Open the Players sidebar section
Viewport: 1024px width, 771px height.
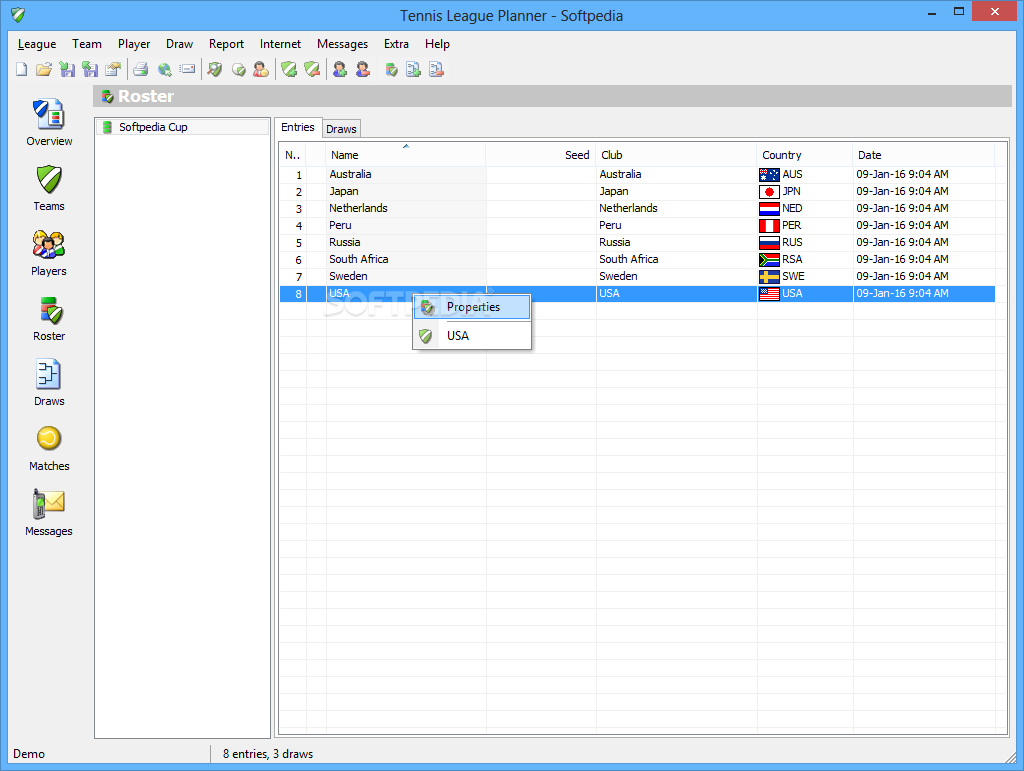(49, 253)
